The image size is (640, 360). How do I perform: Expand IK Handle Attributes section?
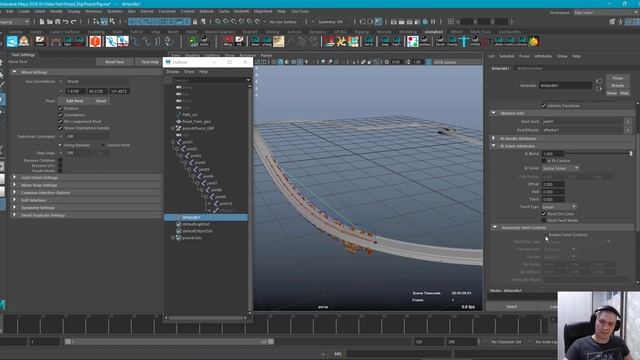(493, 139)
